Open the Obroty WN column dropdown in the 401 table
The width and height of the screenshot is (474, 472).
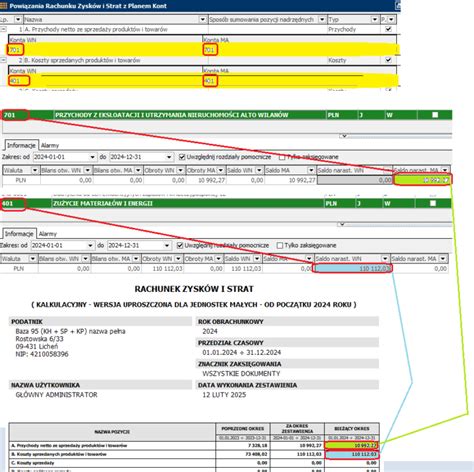click(178, 259)
